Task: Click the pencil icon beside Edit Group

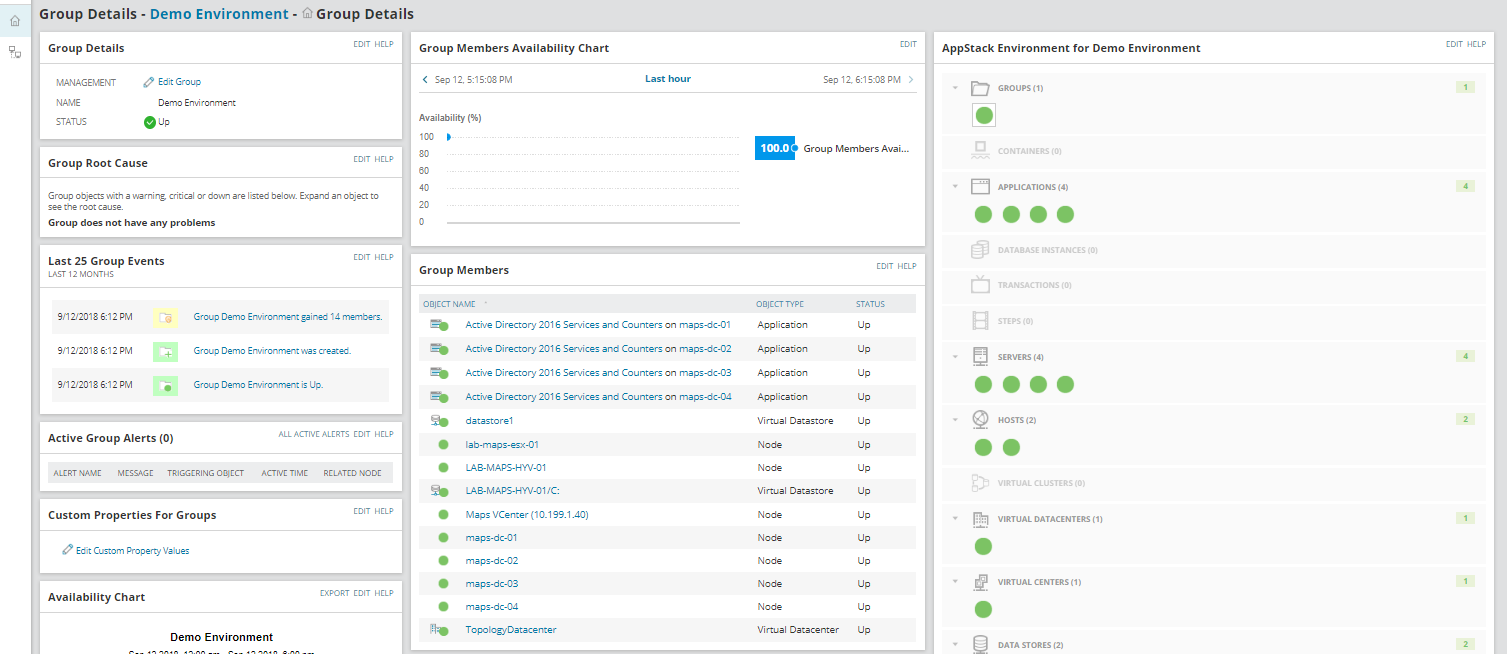Action: pos(149,82)
